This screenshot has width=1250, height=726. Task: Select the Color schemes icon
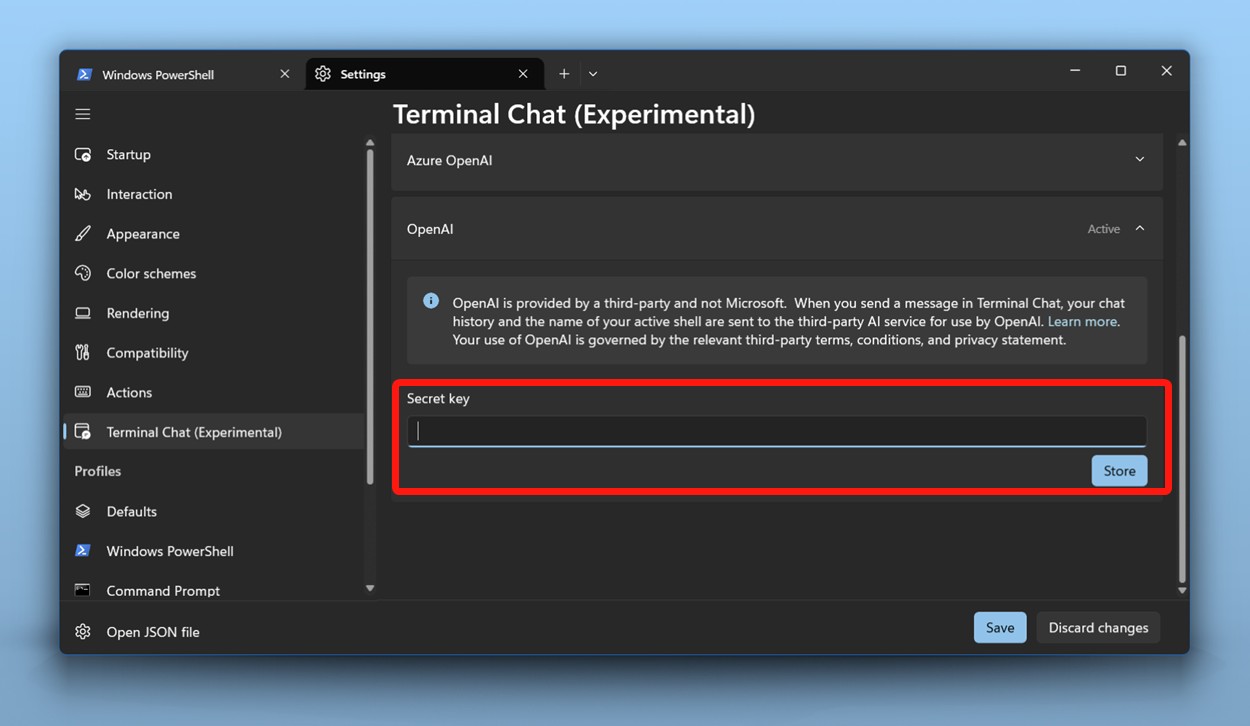(x=83, y=273)
